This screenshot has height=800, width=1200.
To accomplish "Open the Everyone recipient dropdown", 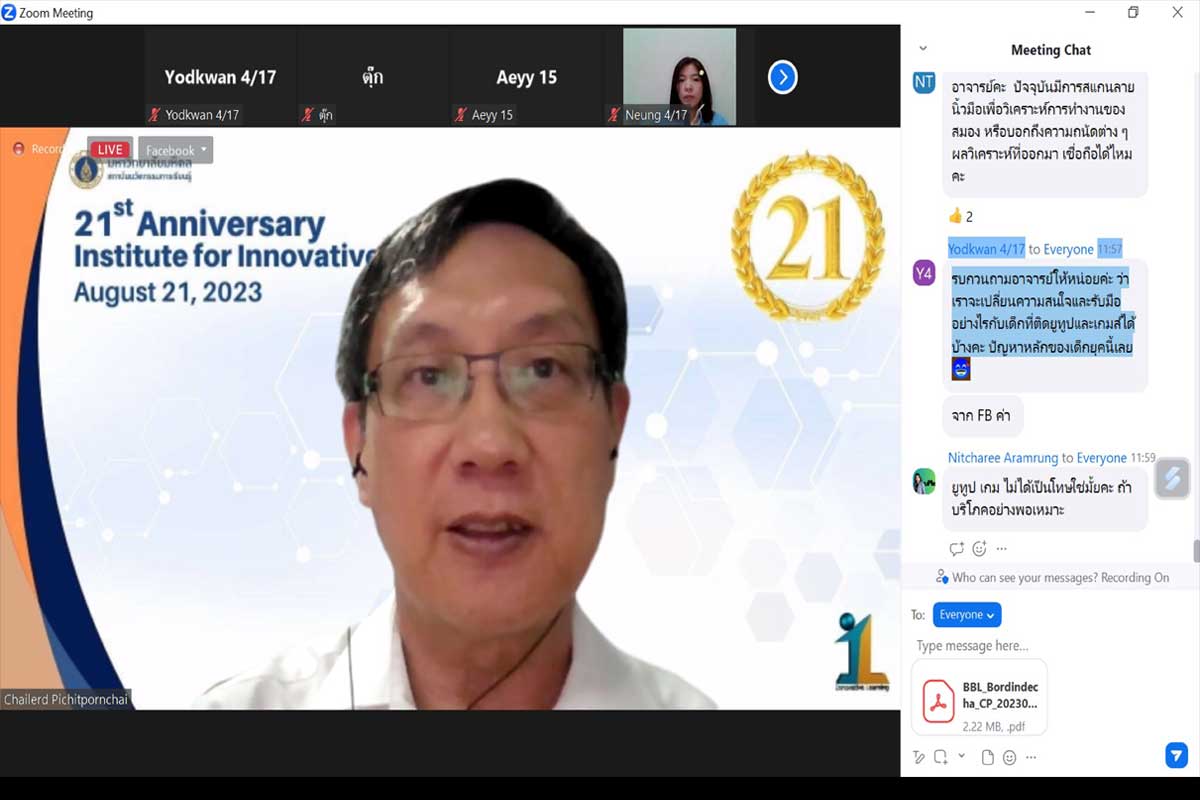I will [966, 615].
